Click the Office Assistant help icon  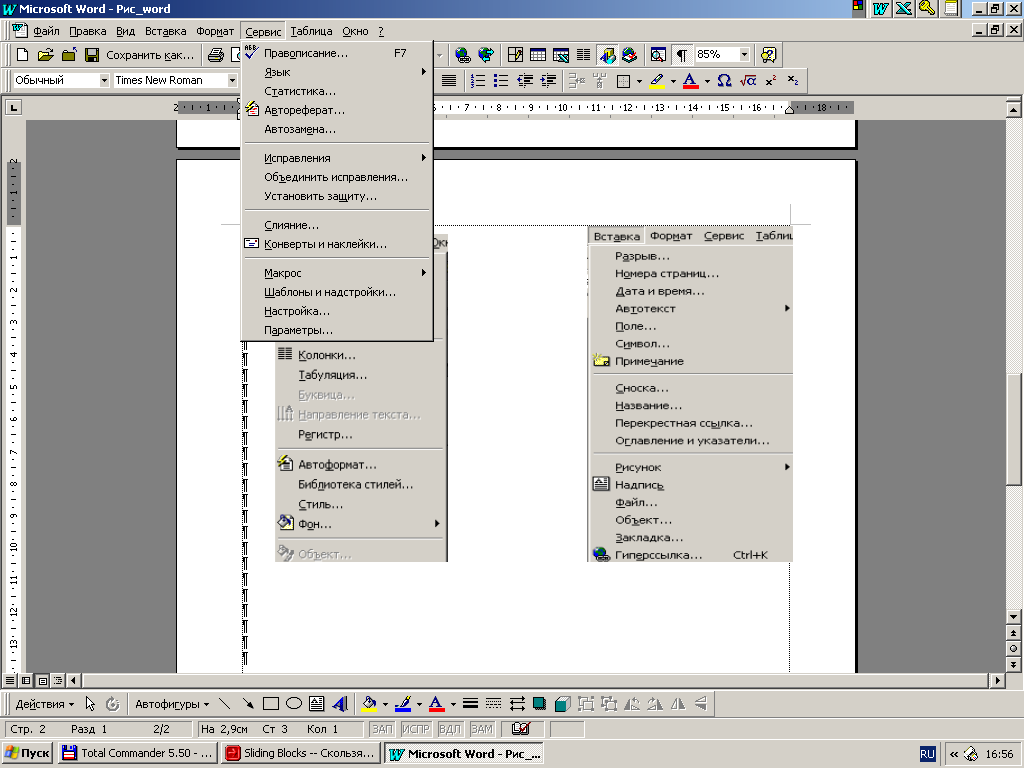pyautogui.click(x=769, y=55)
